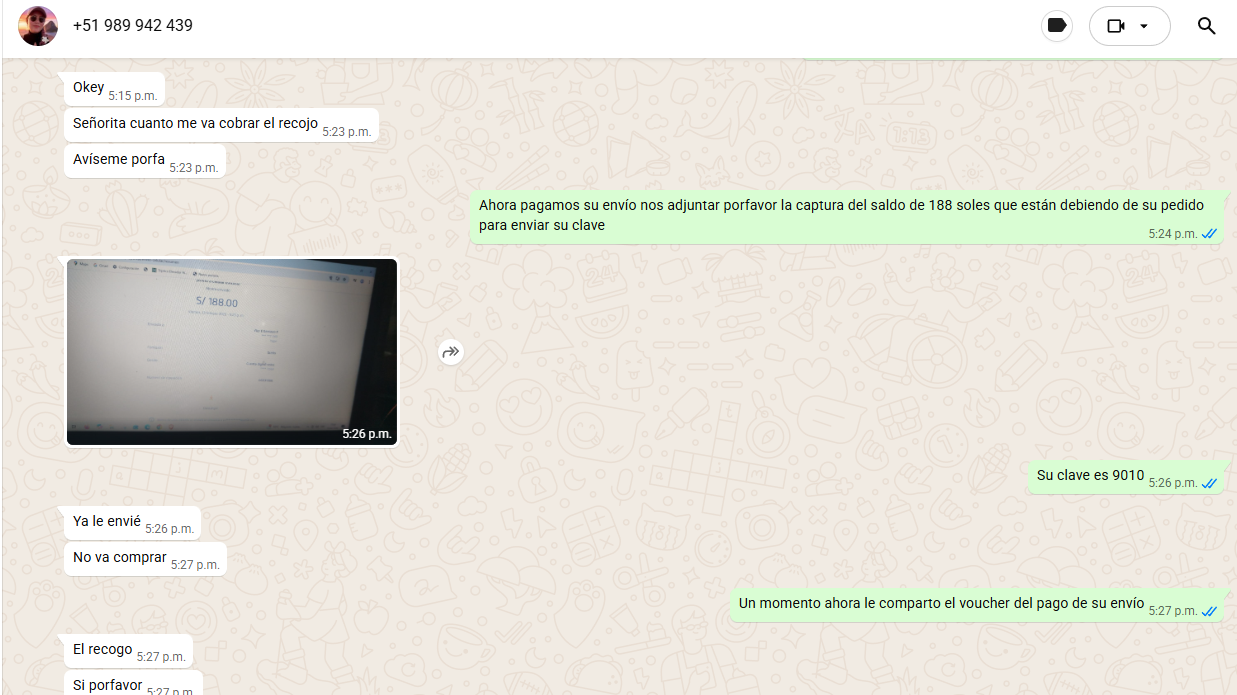Click read-receipt ticks on voucher message

1209,611
